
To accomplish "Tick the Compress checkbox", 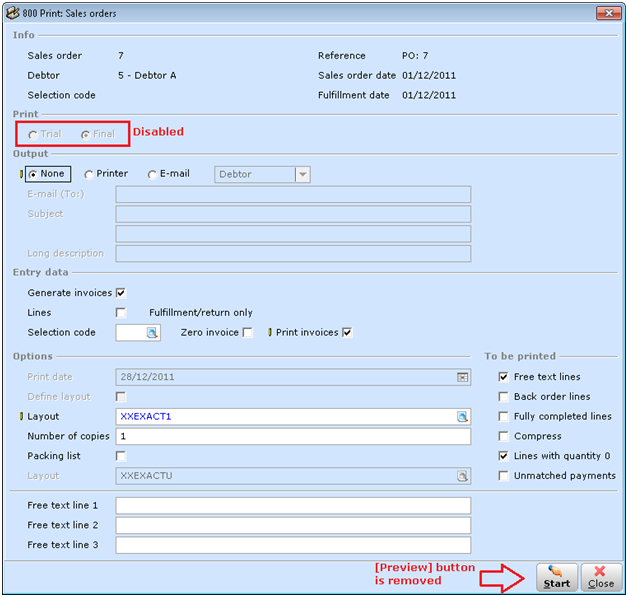I will pyautogui.click(x=503, y=436).
